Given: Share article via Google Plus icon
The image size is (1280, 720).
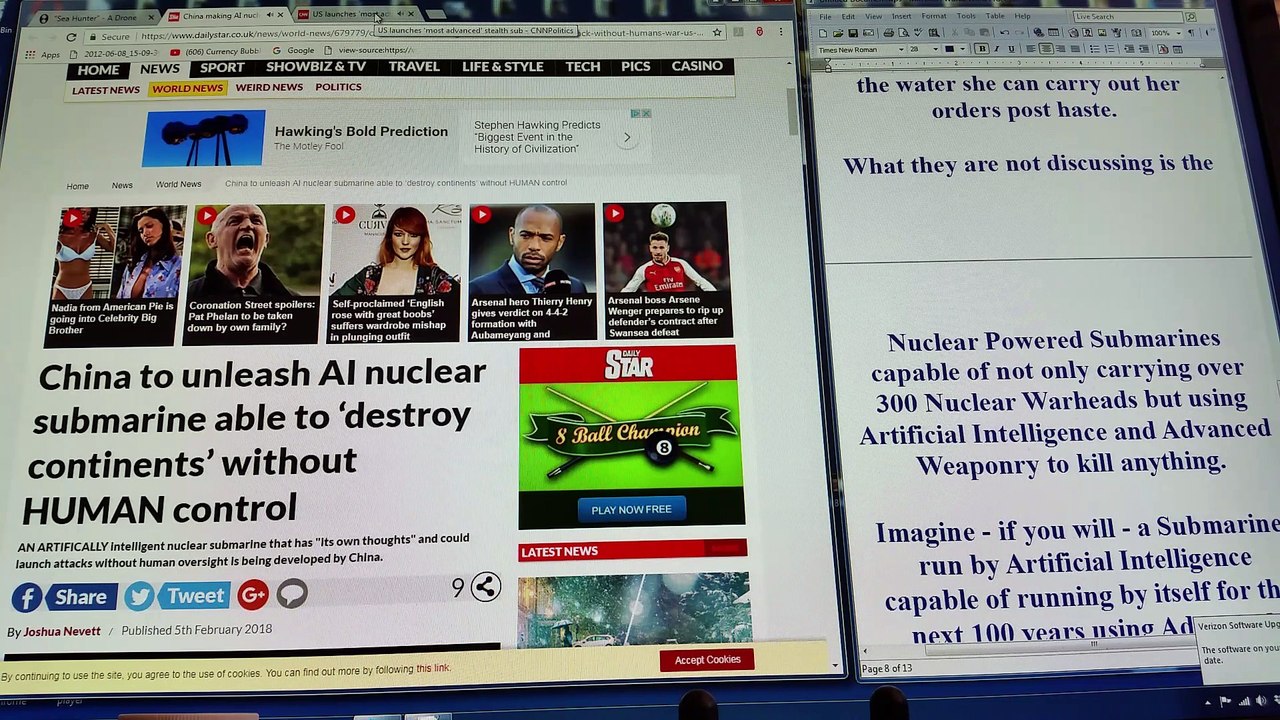Looking at the screenshot, I should (253, 595).
